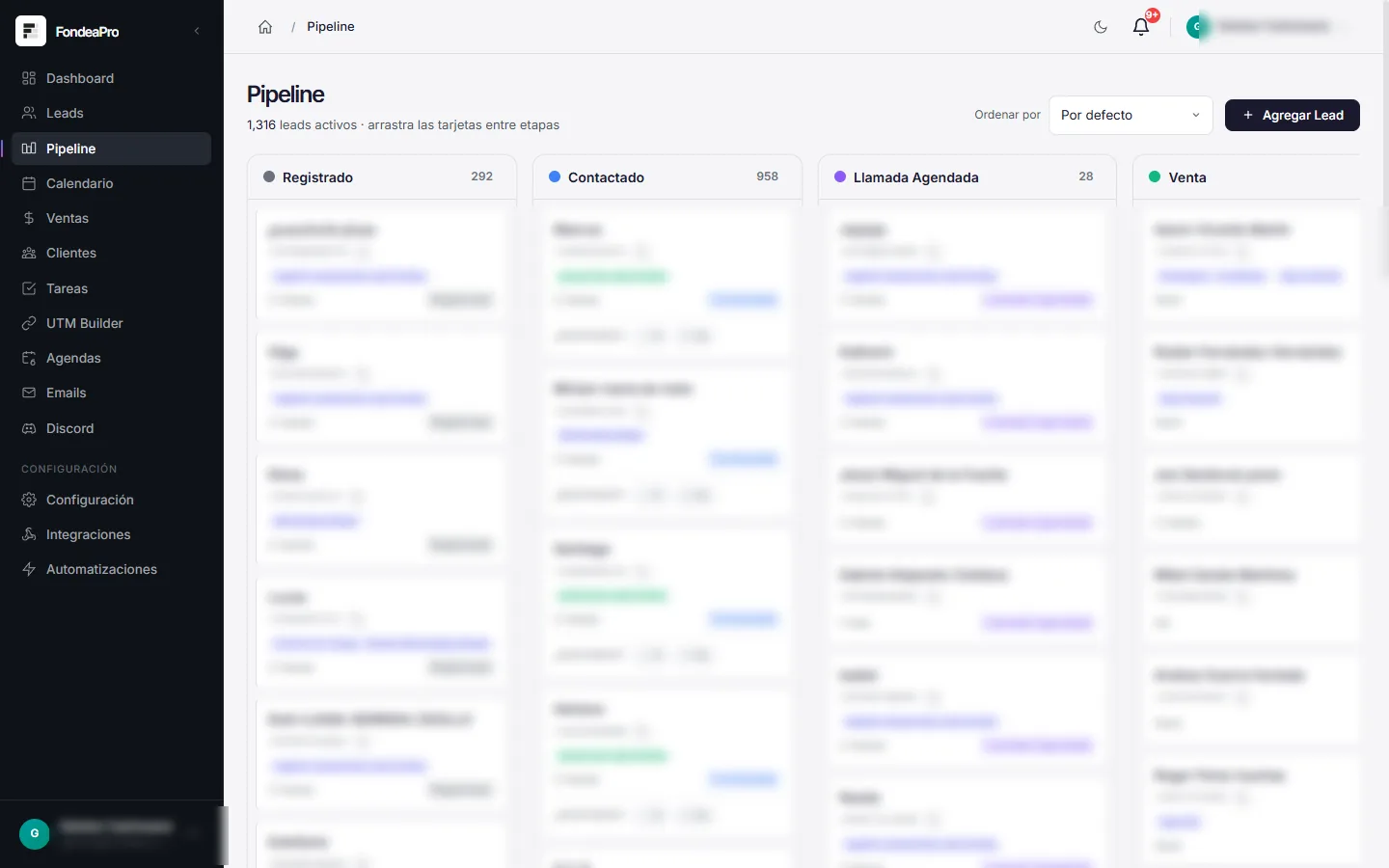Click the Automatizaciones label in sidebar
The image size is (1389, 868).
coord(102,569)
